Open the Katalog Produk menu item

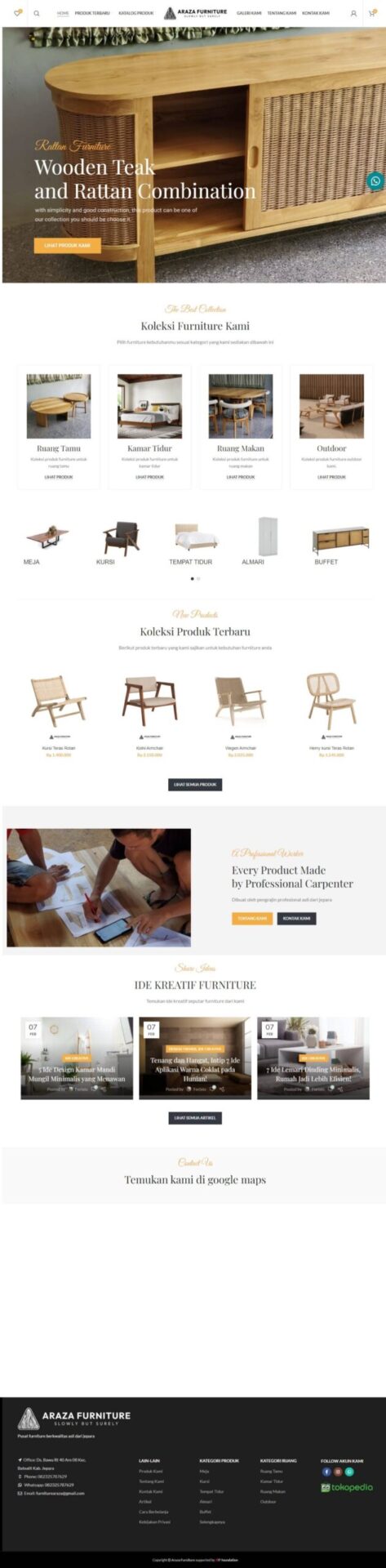[136, 13]
